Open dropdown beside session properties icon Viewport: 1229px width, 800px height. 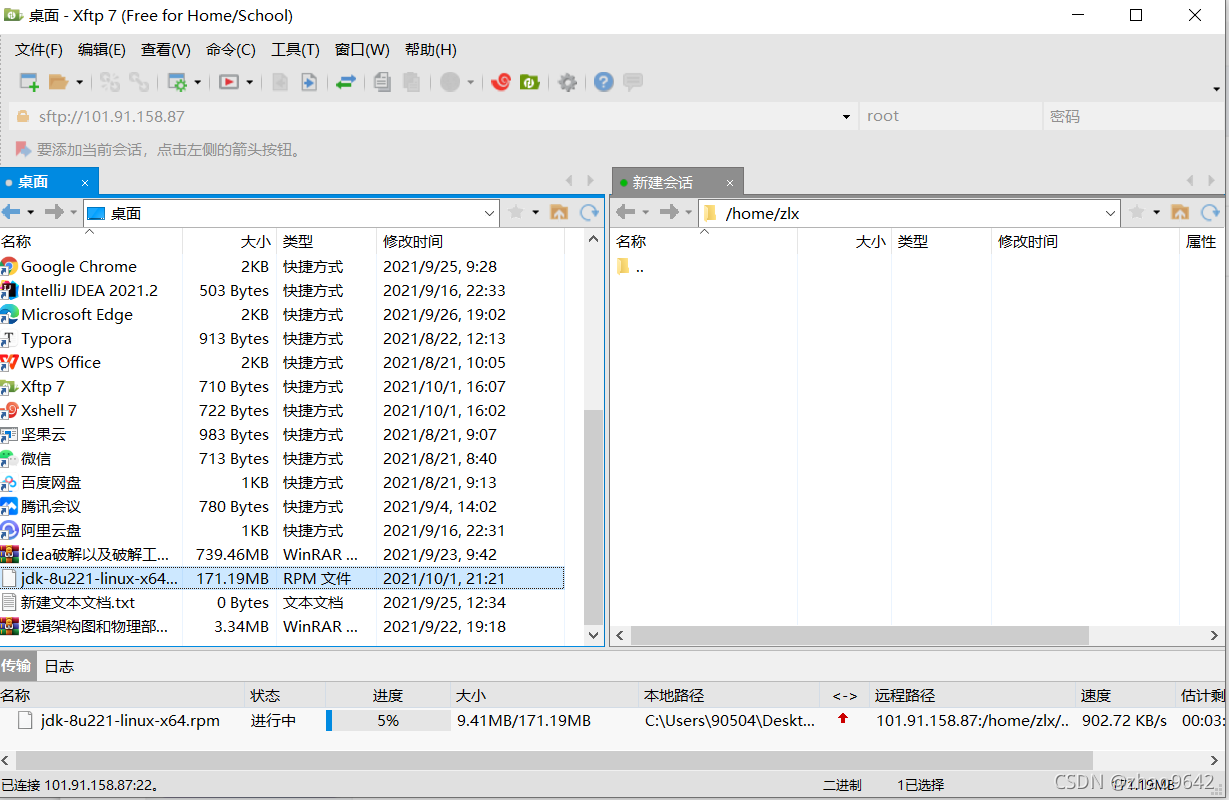pos(197,82)
